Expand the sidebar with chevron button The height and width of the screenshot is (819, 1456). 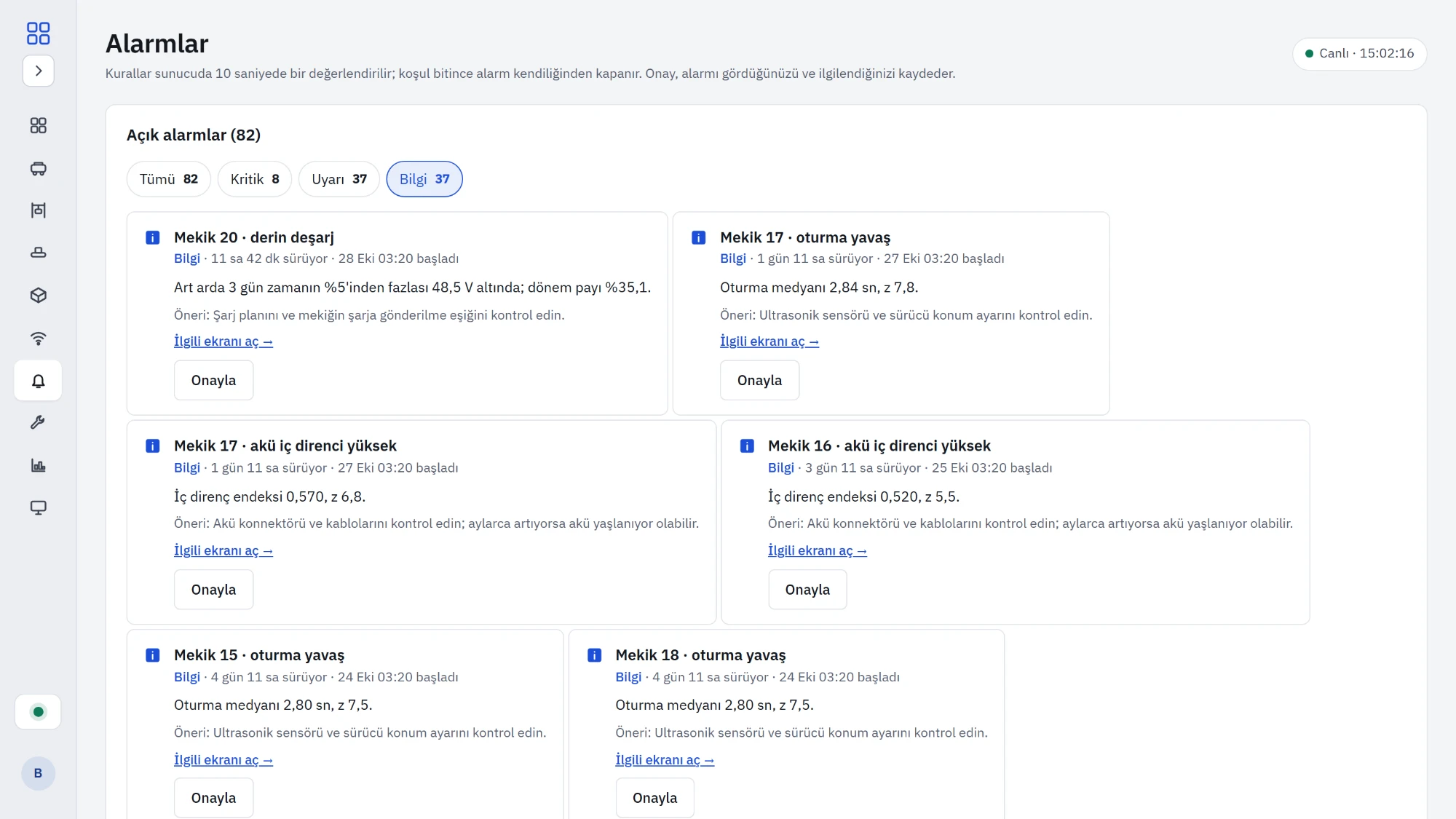(x=39, y=71)
